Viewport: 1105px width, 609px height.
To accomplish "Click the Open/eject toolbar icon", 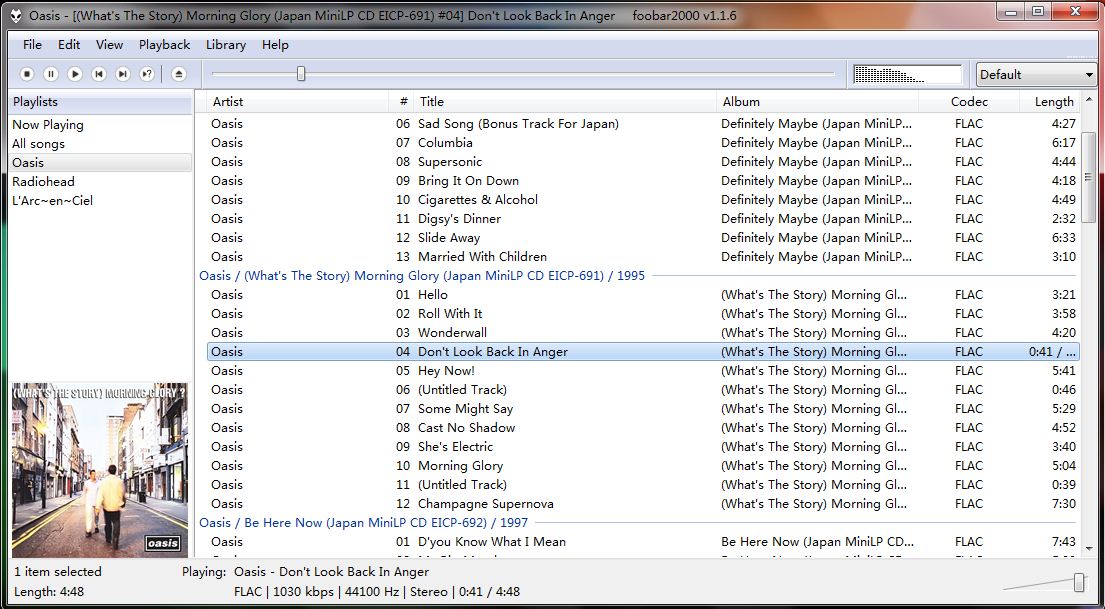I will pos(178,74).
